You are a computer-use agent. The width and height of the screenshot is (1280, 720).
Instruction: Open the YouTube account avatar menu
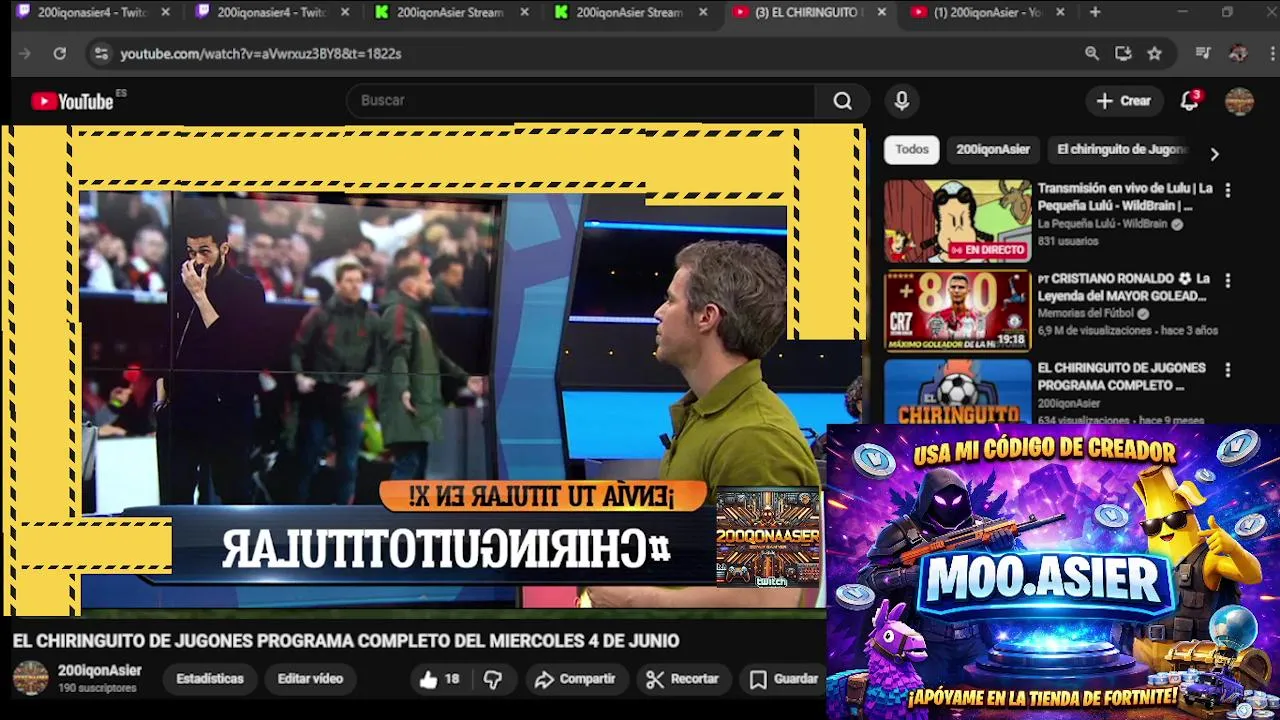[1240, 101]
